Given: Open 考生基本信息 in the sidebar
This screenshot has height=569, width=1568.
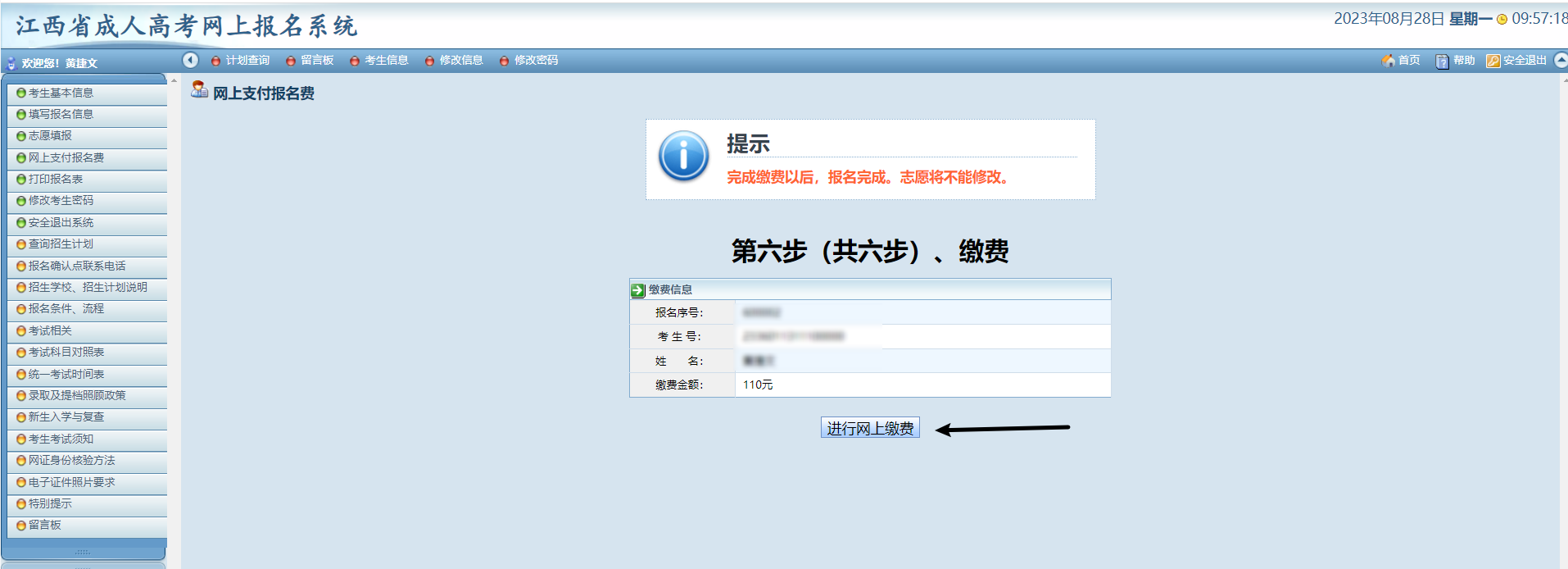Looking at the screenshot, I should (61, 93).
